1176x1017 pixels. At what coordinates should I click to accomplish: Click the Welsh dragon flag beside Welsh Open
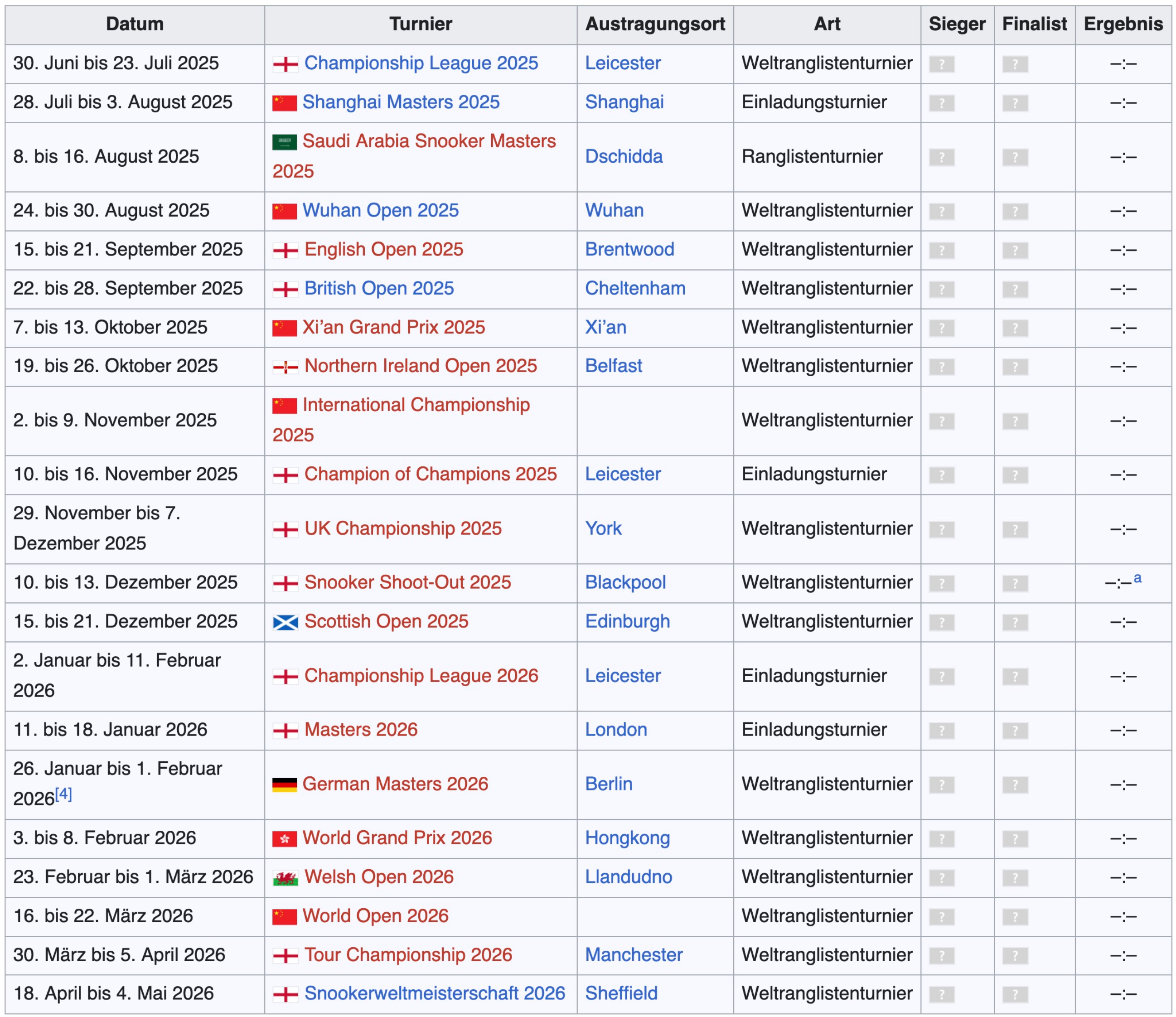tap(285, 878)
